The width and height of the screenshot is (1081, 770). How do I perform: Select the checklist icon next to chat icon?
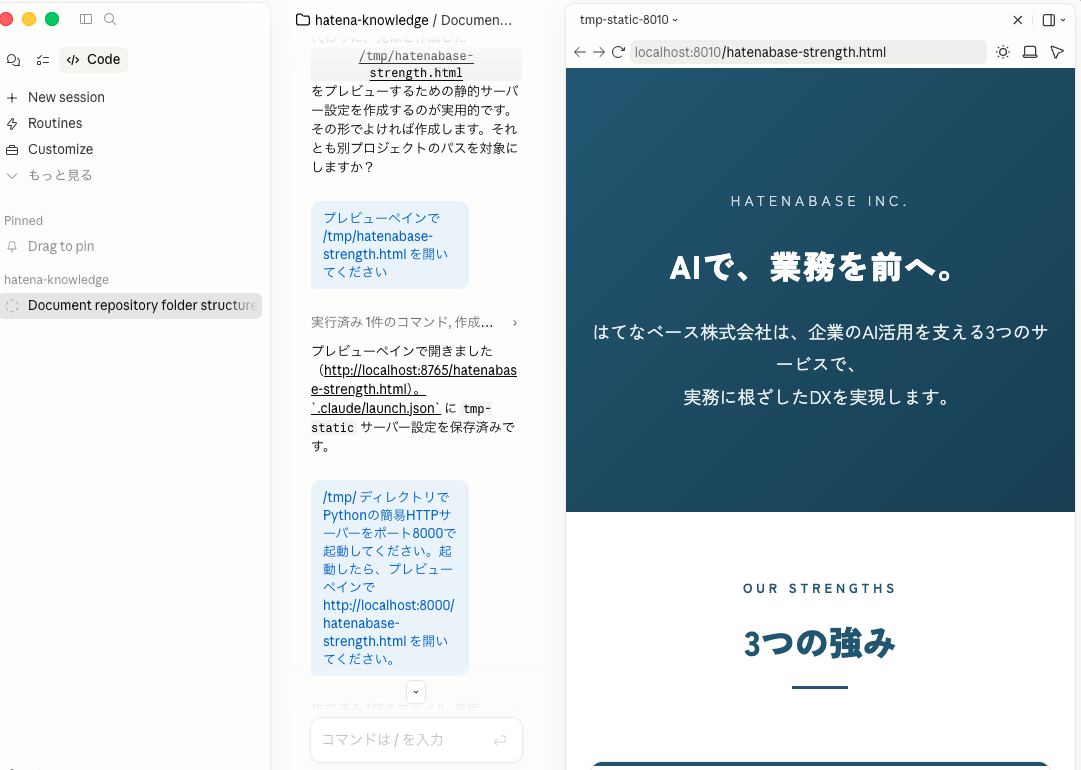pos(42,61)
